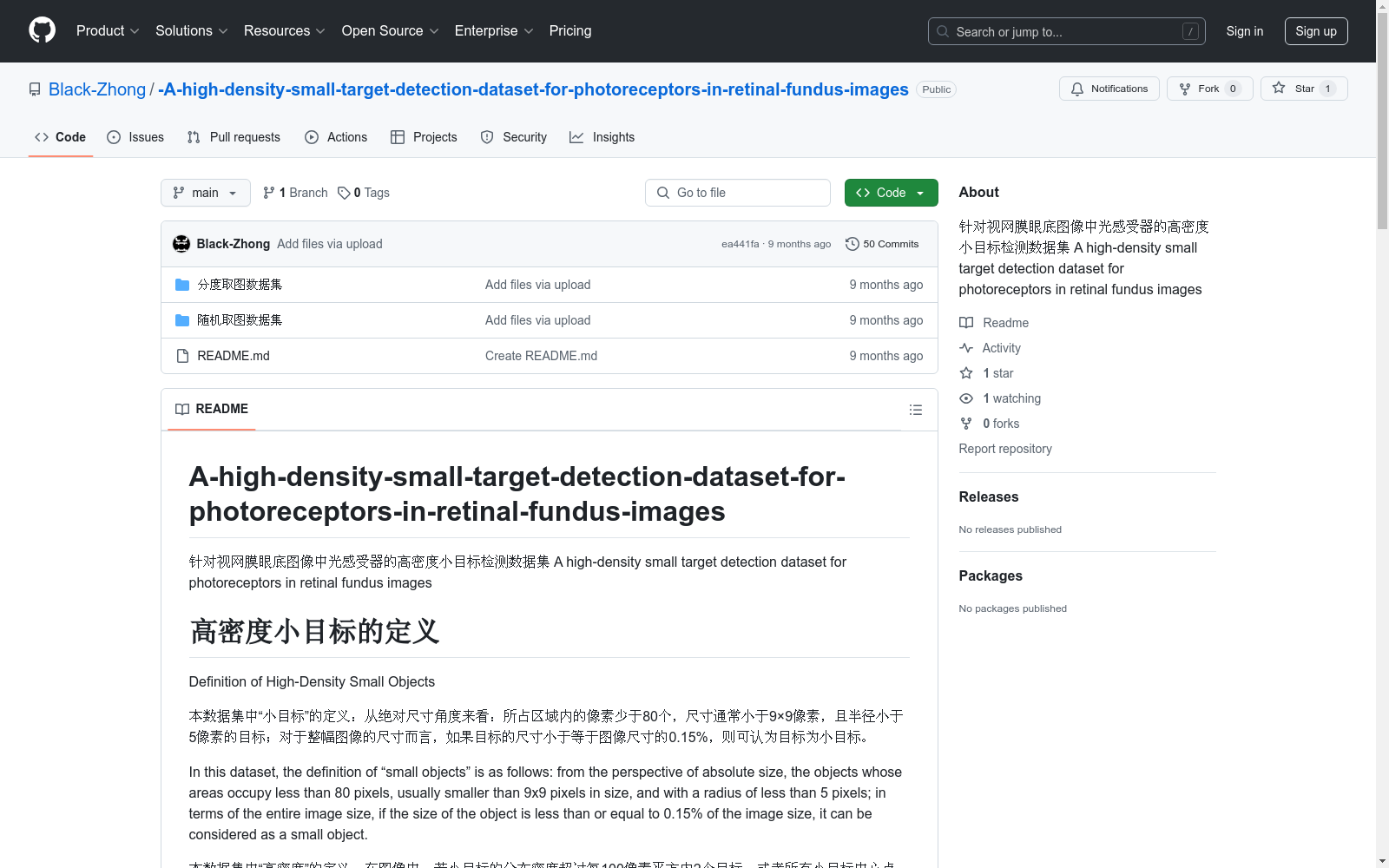Switch to the Security tab
Screen dimensions: 1389x868
click(514, 137)
